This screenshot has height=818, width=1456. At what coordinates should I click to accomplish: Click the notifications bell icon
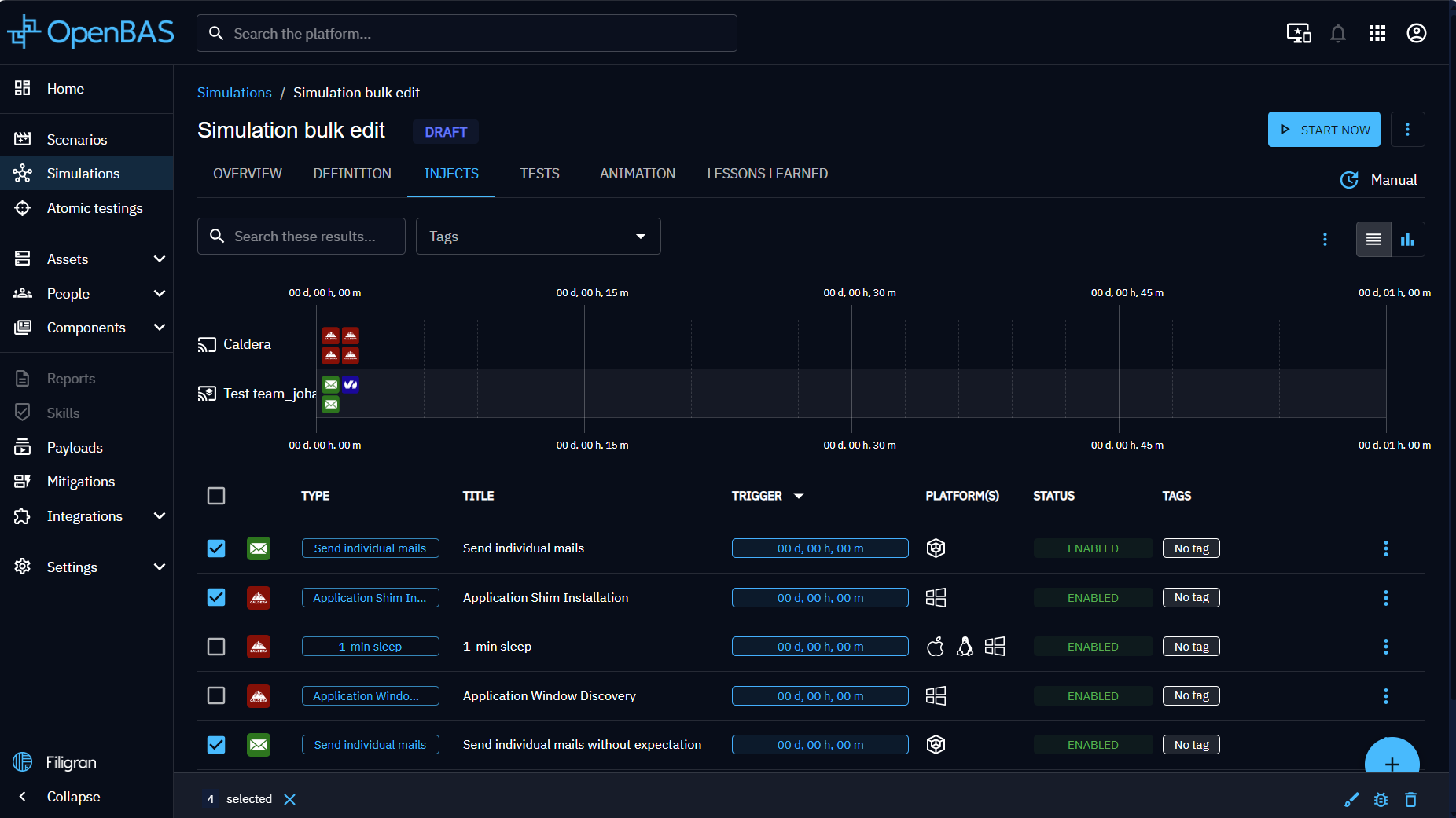(1337, 33)
